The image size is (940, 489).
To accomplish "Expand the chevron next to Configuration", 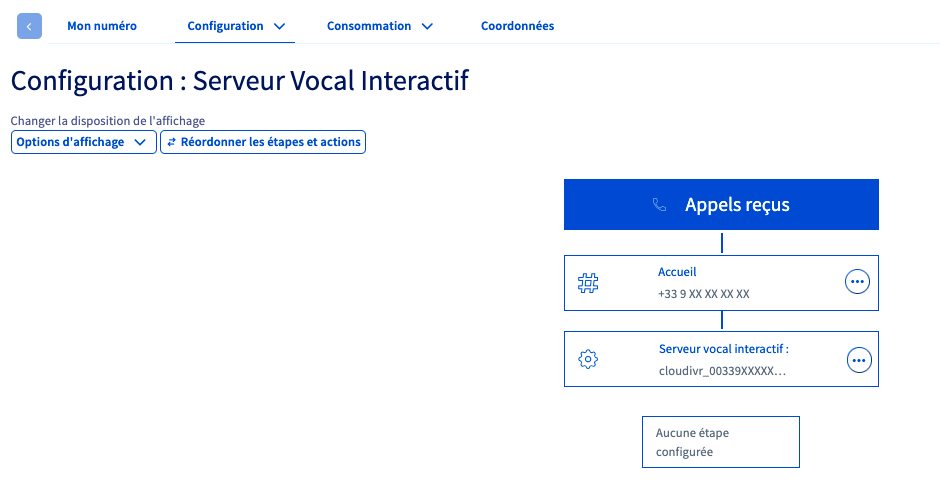I will [279, 26].
